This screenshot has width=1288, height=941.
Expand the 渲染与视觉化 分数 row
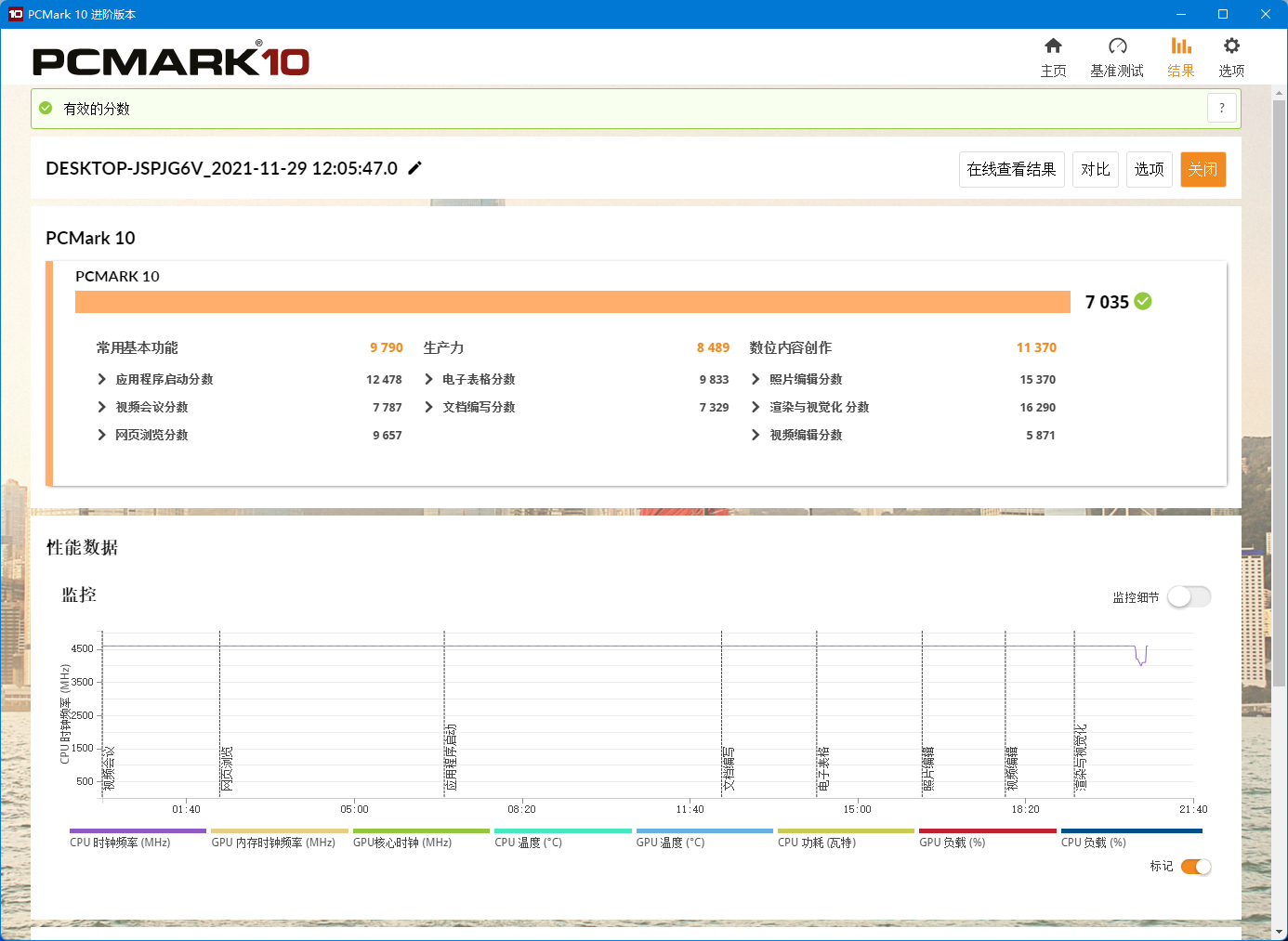pyautogui.click(x=756, y=407)
